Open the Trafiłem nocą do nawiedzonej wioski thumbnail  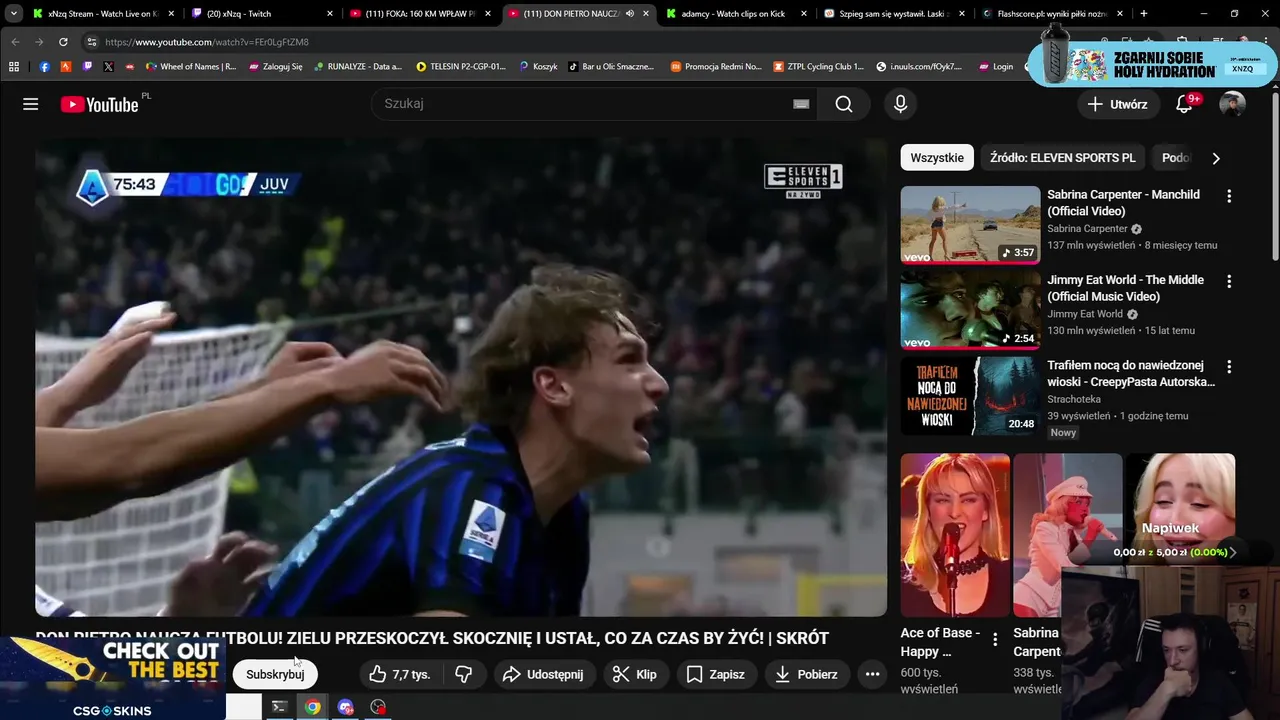970,395
